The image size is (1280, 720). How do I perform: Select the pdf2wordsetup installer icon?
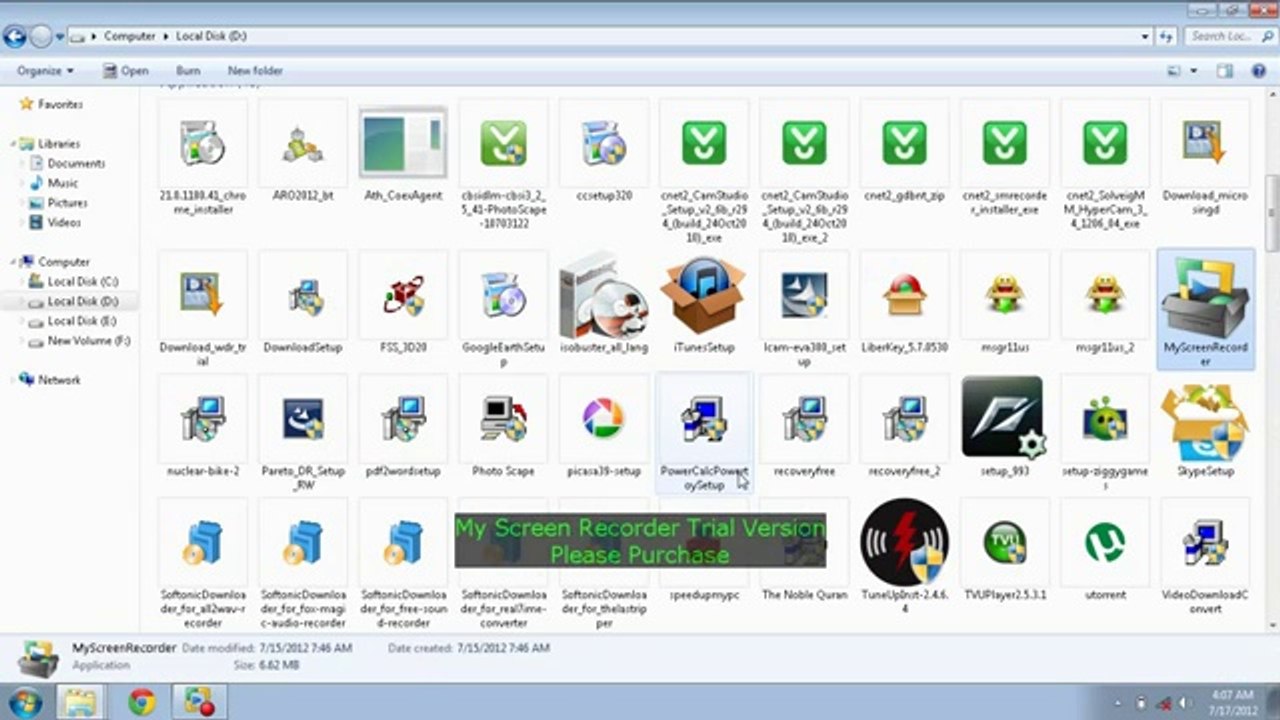pos(403,419)
